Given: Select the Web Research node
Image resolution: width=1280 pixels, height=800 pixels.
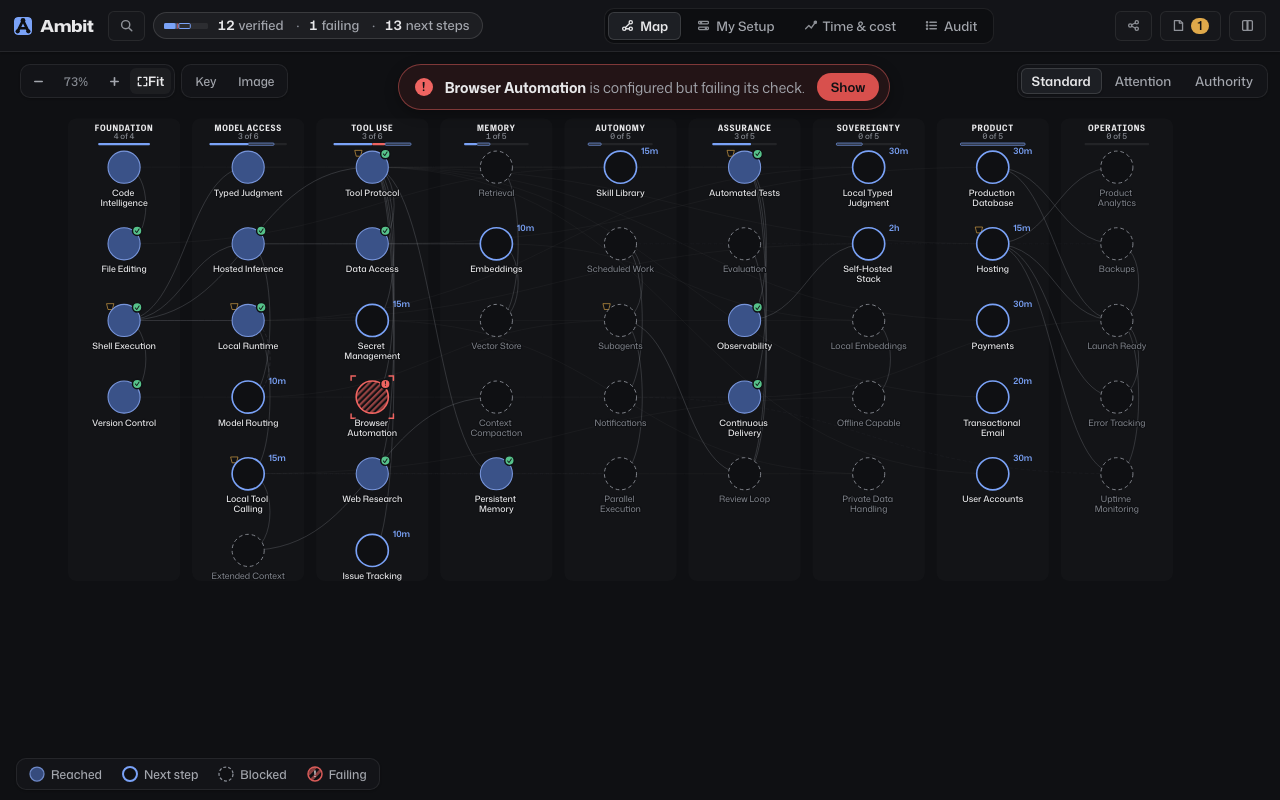Looking at the screenshot, I should tap(372, 474).
